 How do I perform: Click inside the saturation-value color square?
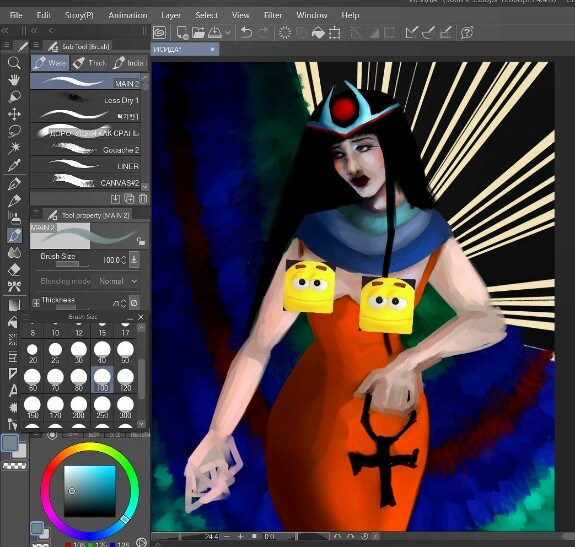tap(90, 491)
